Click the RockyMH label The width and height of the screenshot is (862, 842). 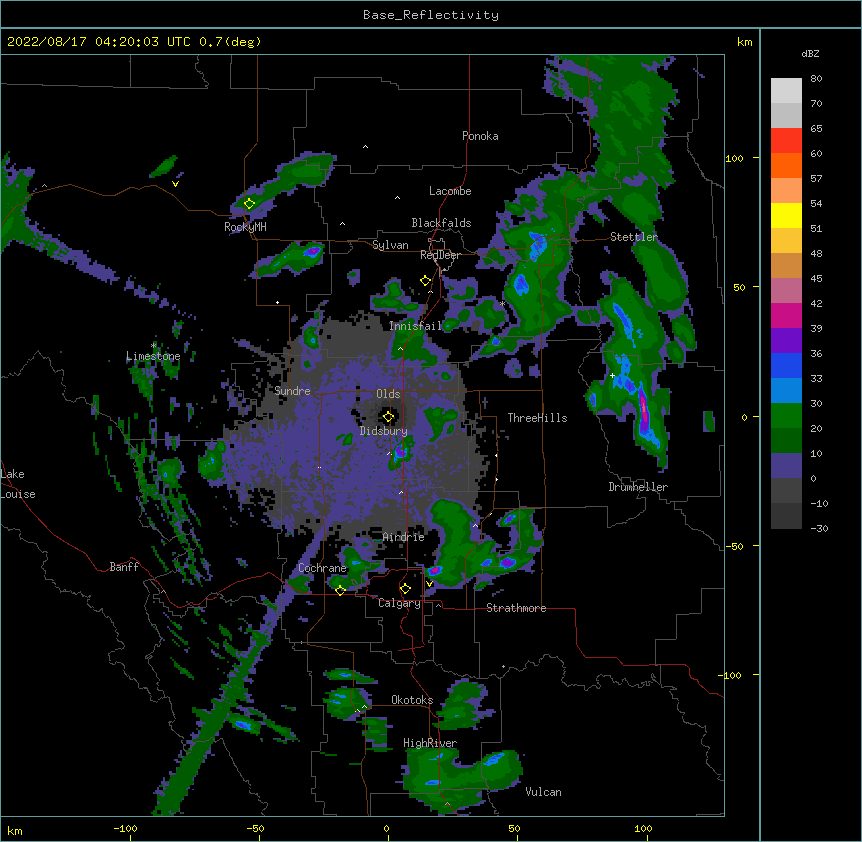pos(245,227)
